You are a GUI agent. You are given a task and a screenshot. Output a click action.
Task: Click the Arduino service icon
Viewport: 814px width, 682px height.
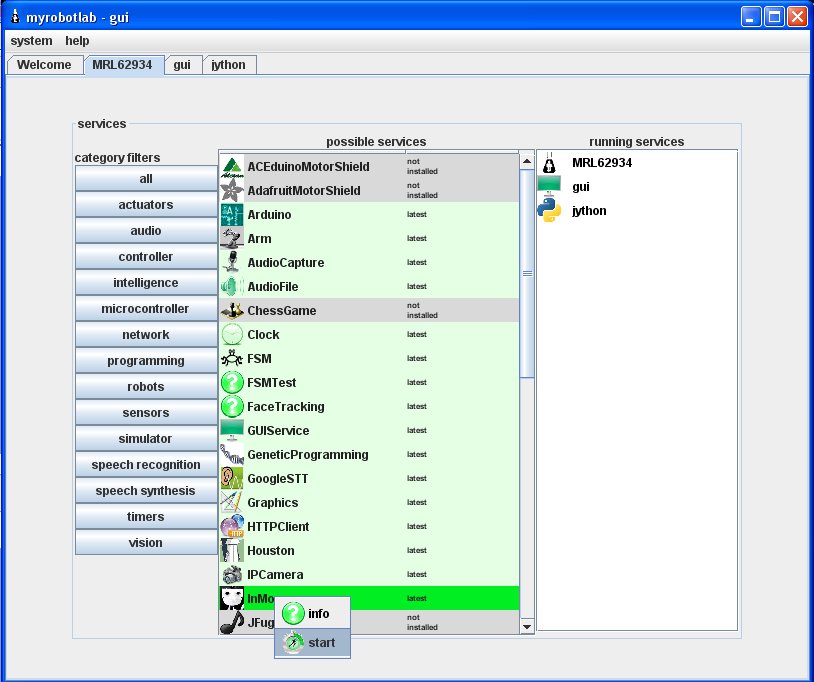[x=231, y=215]
